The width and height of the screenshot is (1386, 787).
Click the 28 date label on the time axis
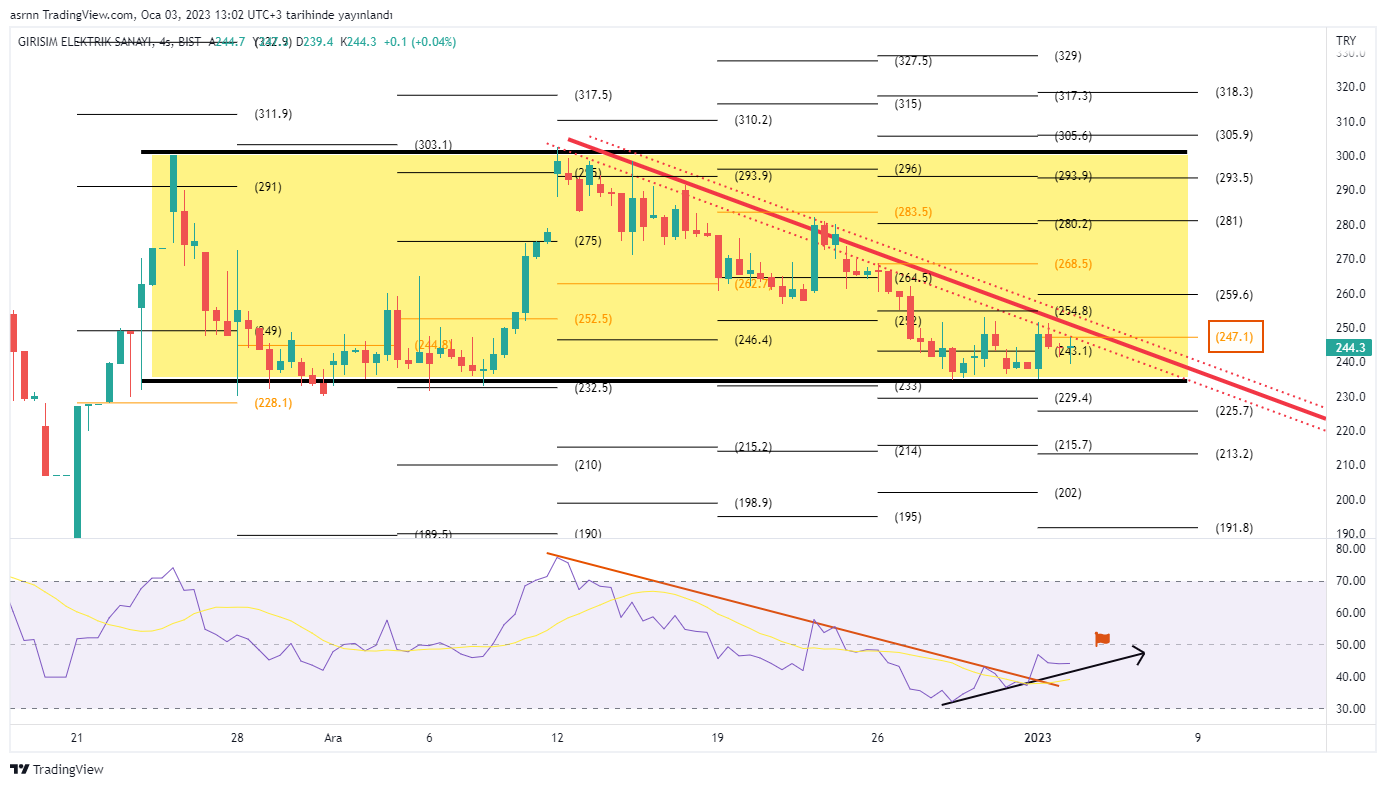coord(237,738)
